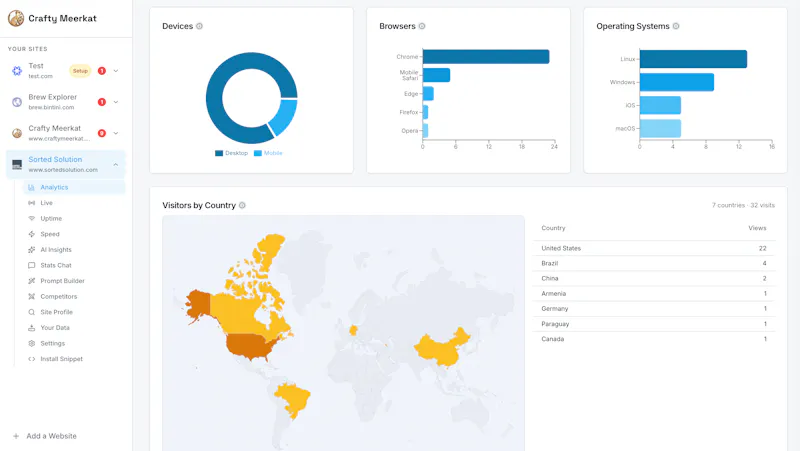Click the United States table row

click(654, 248)
